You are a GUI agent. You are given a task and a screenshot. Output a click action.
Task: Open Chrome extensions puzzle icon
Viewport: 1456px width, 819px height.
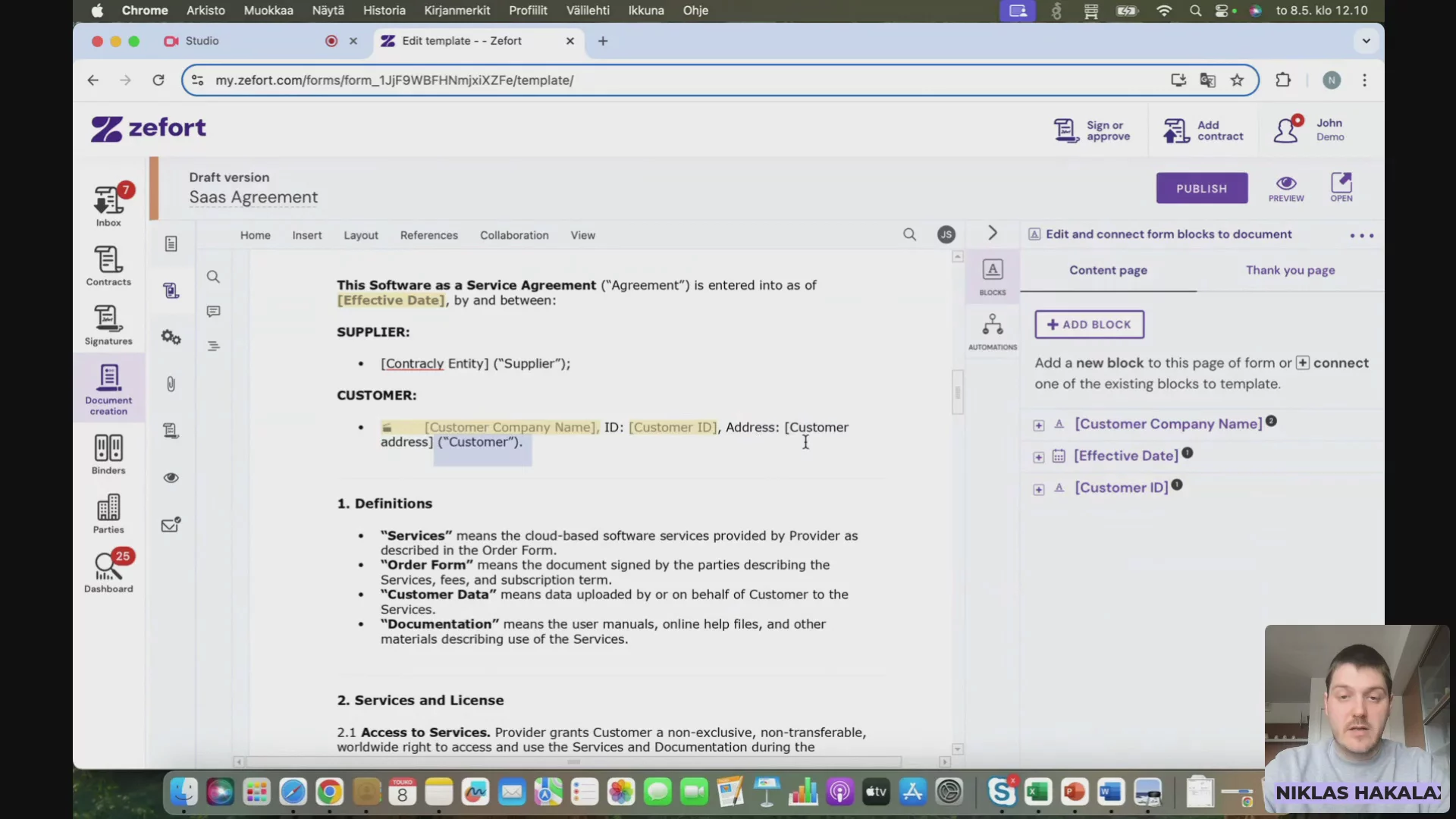(1283, 80)
